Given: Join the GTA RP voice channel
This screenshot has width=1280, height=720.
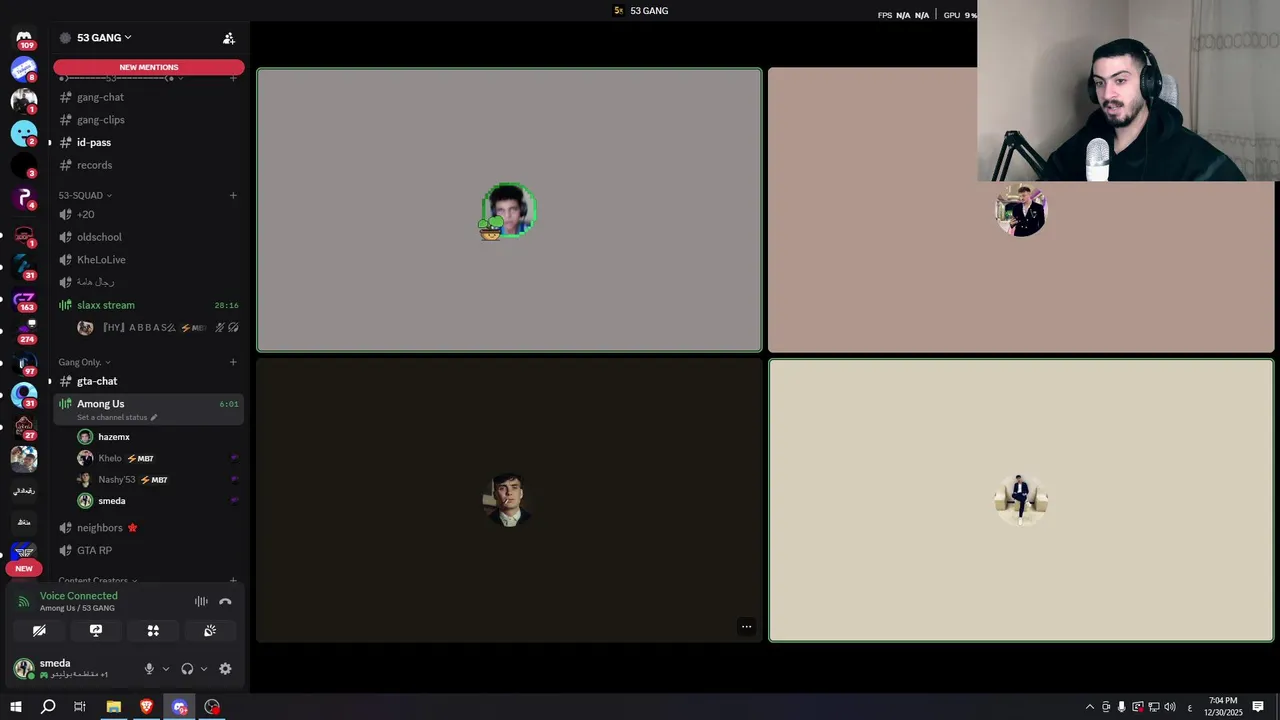Looking at the screenshot, I should tap(149, 550).
